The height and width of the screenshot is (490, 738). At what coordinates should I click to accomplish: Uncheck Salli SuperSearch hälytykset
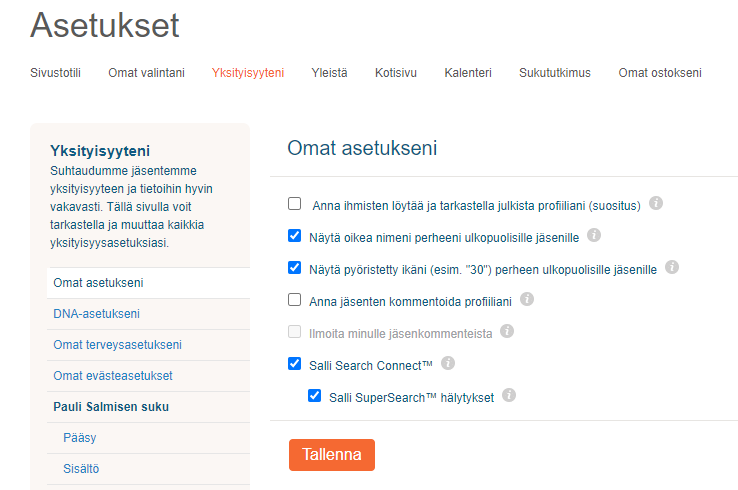point(314,395)
